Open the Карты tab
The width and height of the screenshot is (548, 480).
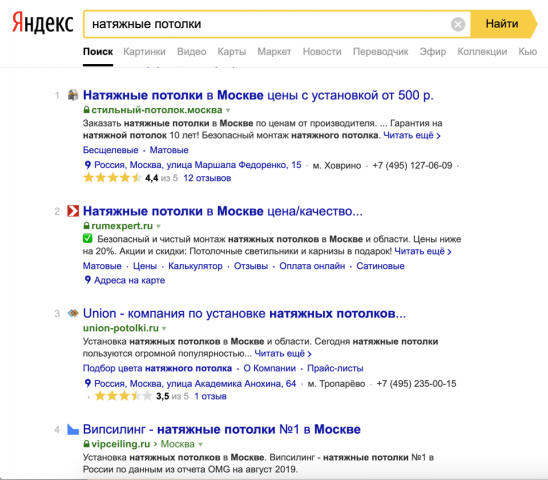coord(232,52)
